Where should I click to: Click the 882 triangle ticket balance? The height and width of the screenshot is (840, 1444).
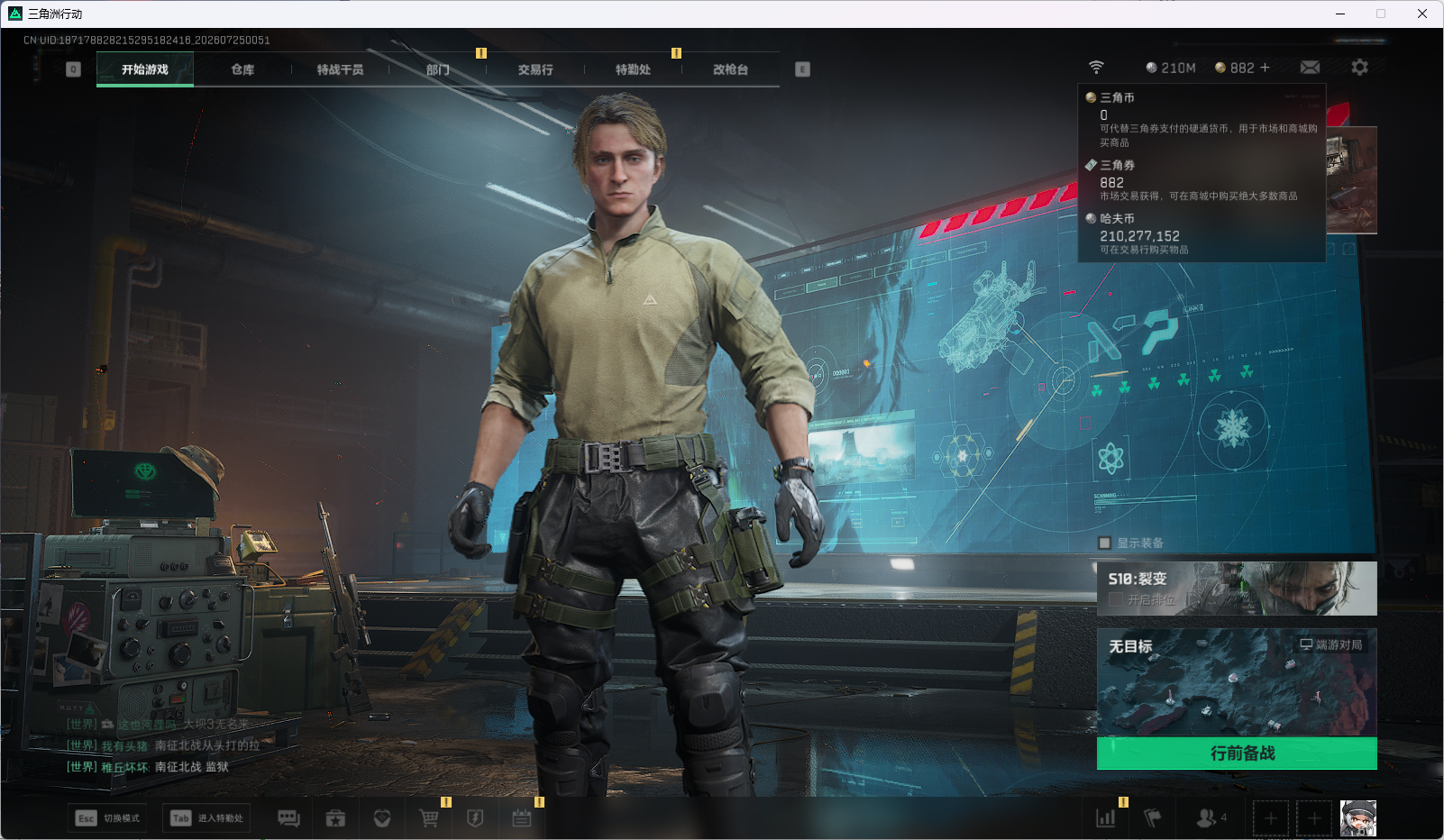click(x=1235, y=68)
